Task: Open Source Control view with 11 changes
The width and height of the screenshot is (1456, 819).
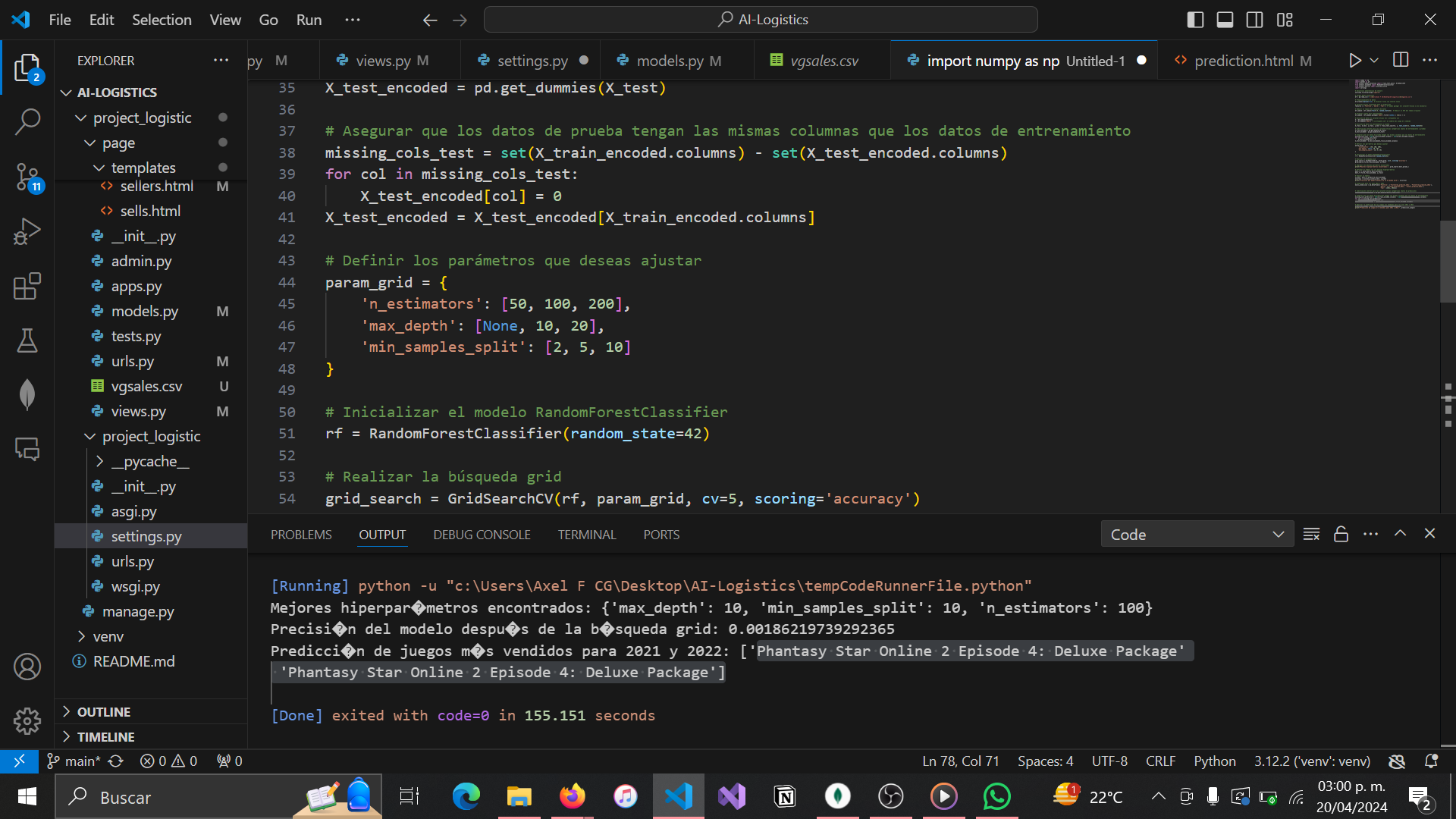Action: coord(27,177)
